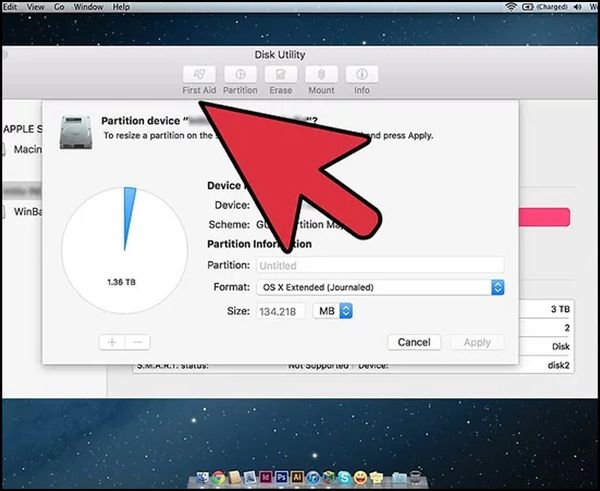
Task: Click the First Aid toolbar icon
Action: [x=197, y=75]
